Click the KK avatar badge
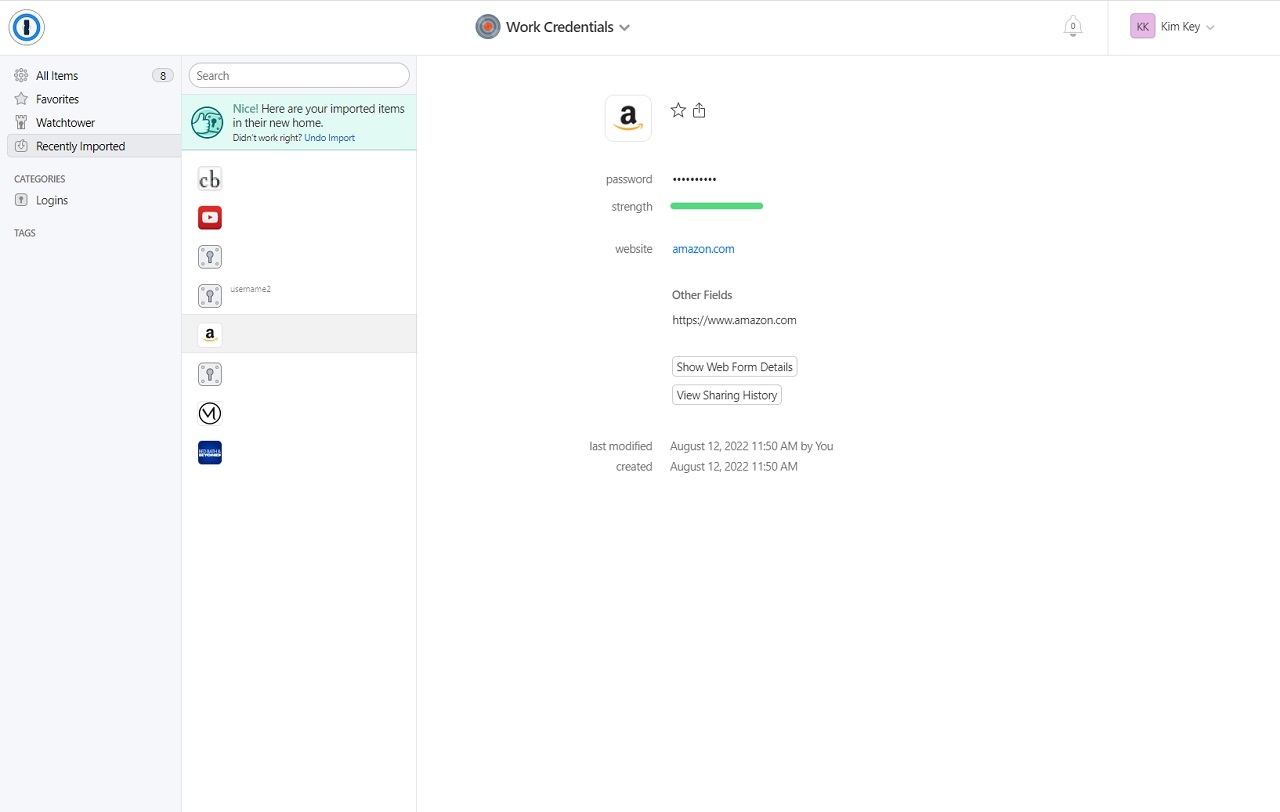Image resolution: width=1280 pixels, height=812 pixels. point(1142,27)
